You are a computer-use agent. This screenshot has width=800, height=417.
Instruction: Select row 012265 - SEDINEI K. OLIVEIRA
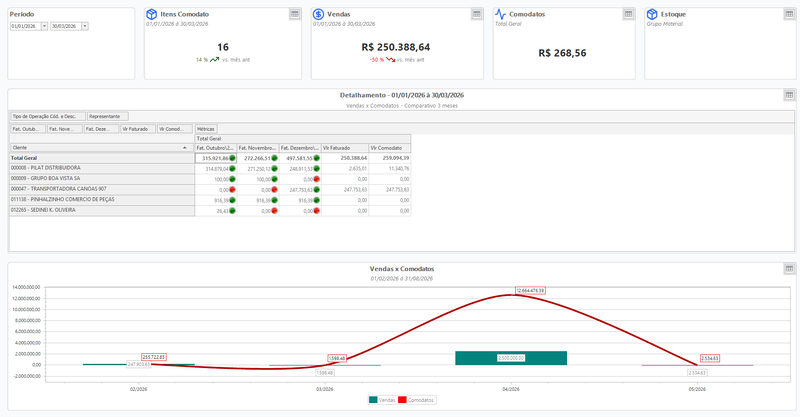click(102, 210)
